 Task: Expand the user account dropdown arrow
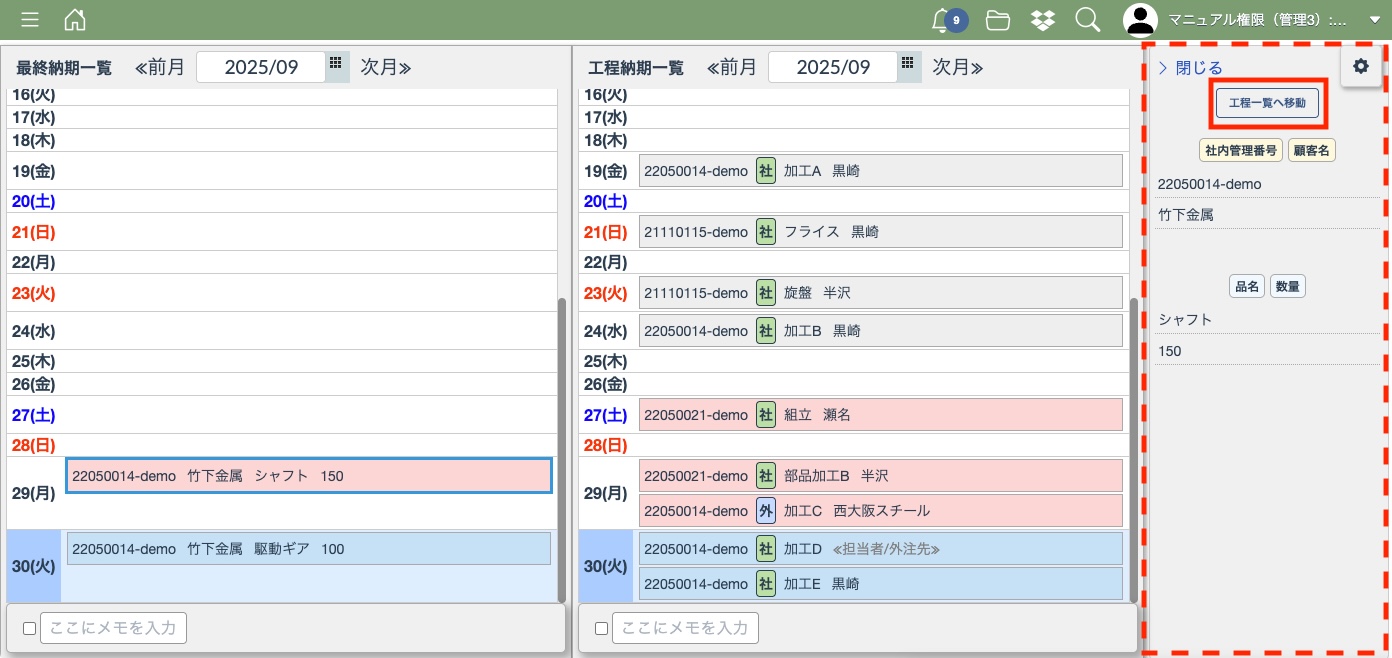1374,20
